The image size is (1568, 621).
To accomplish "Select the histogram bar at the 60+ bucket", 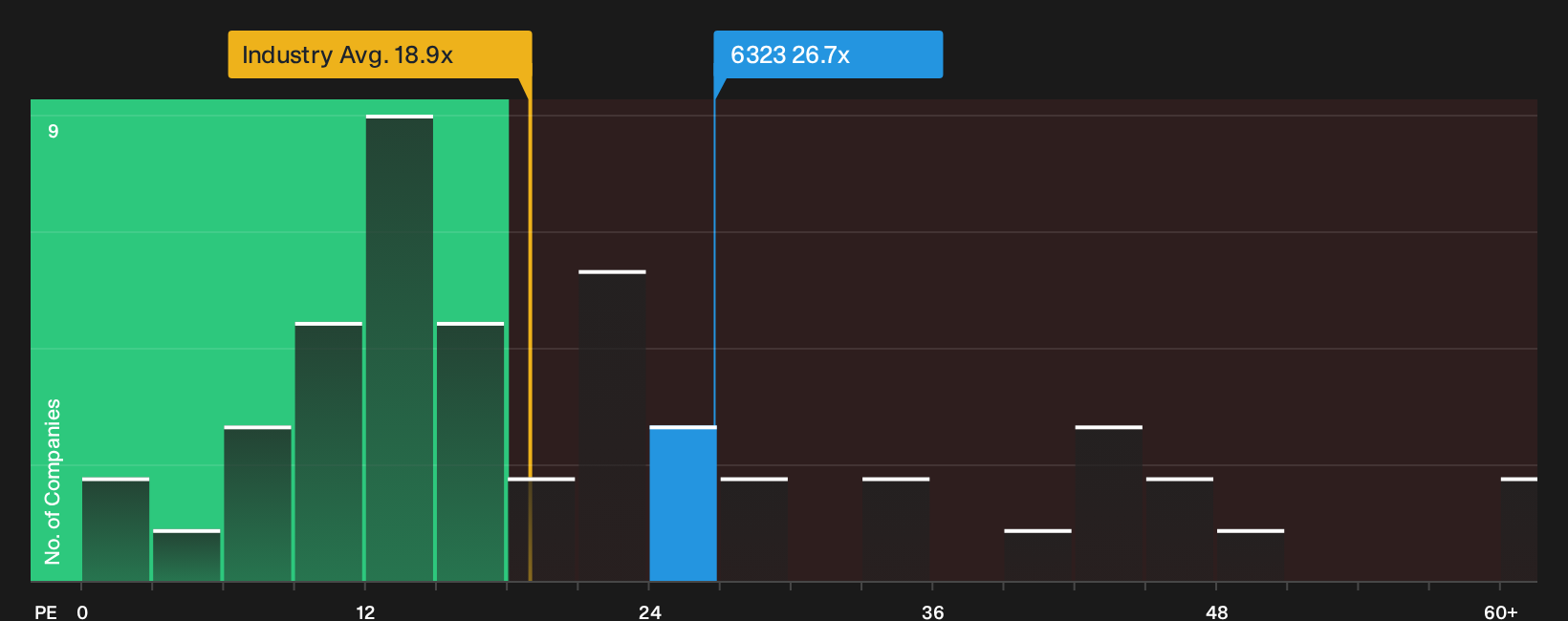I will (x=1519, y=529).
